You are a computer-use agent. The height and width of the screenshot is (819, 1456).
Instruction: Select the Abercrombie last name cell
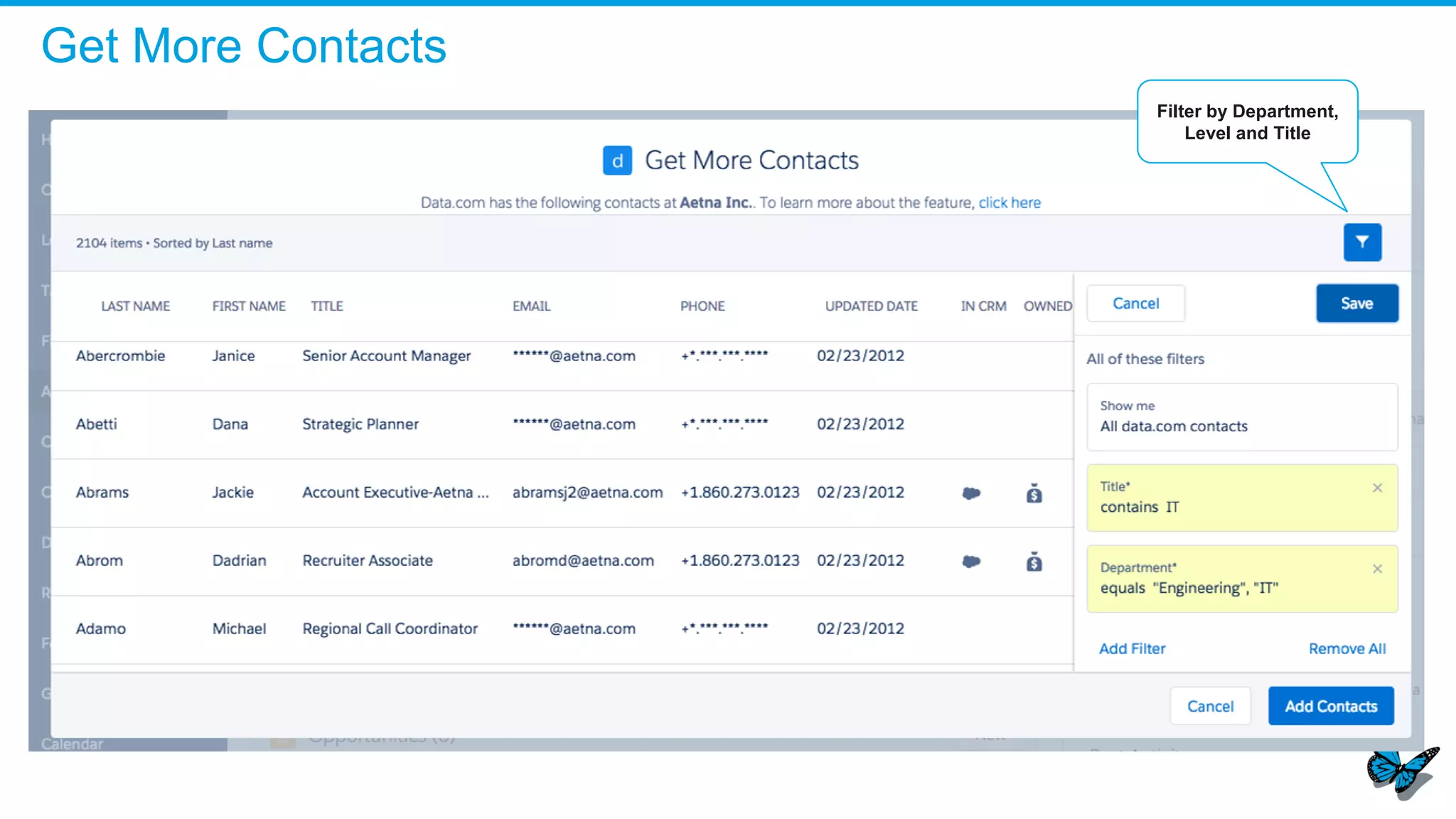click(120, 355)
